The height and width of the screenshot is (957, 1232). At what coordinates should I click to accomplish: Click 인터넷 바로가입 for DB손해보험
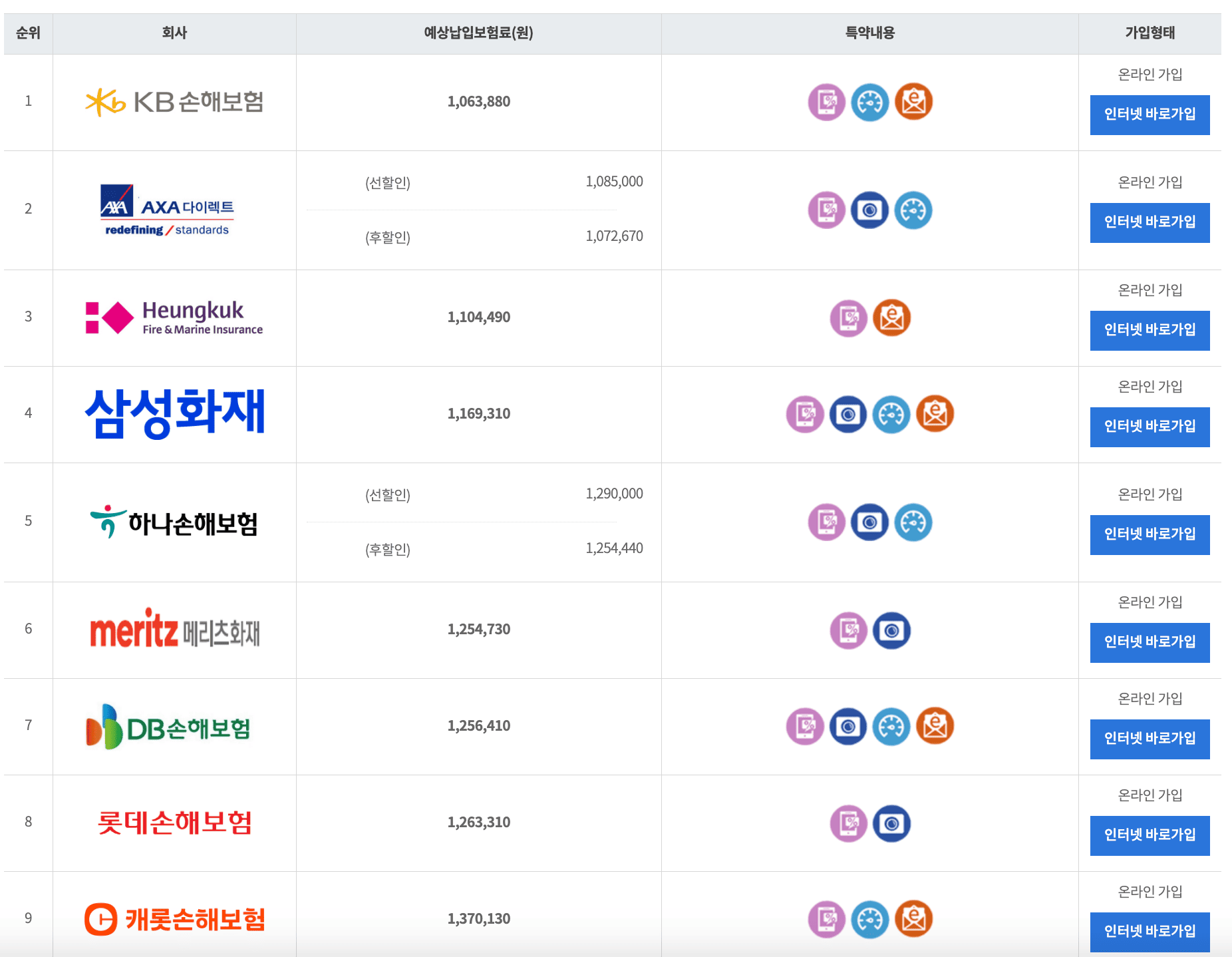(x=1150, y=739)
